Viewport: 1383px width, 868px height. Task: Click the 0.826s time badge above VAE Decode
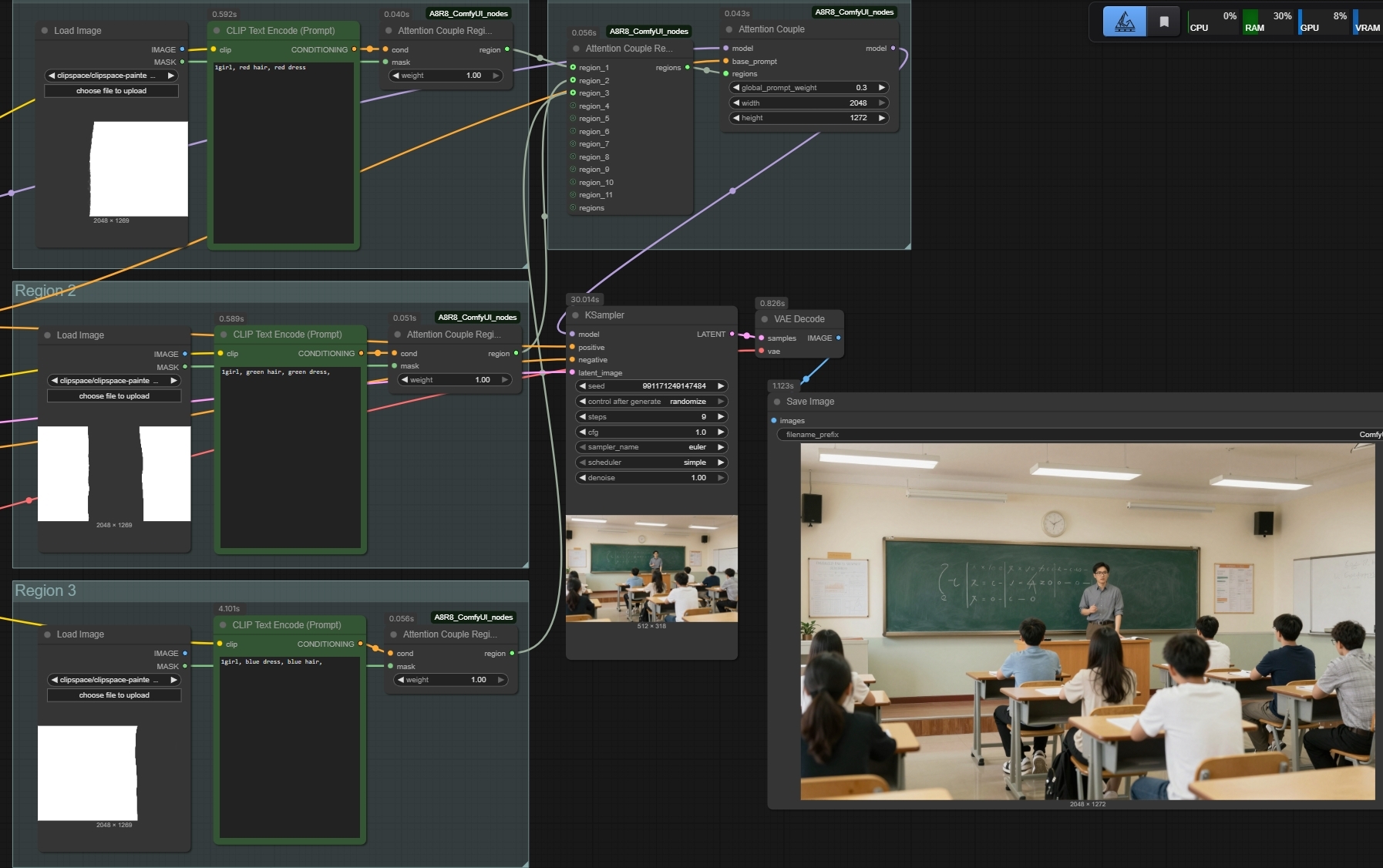coord(772,304)
